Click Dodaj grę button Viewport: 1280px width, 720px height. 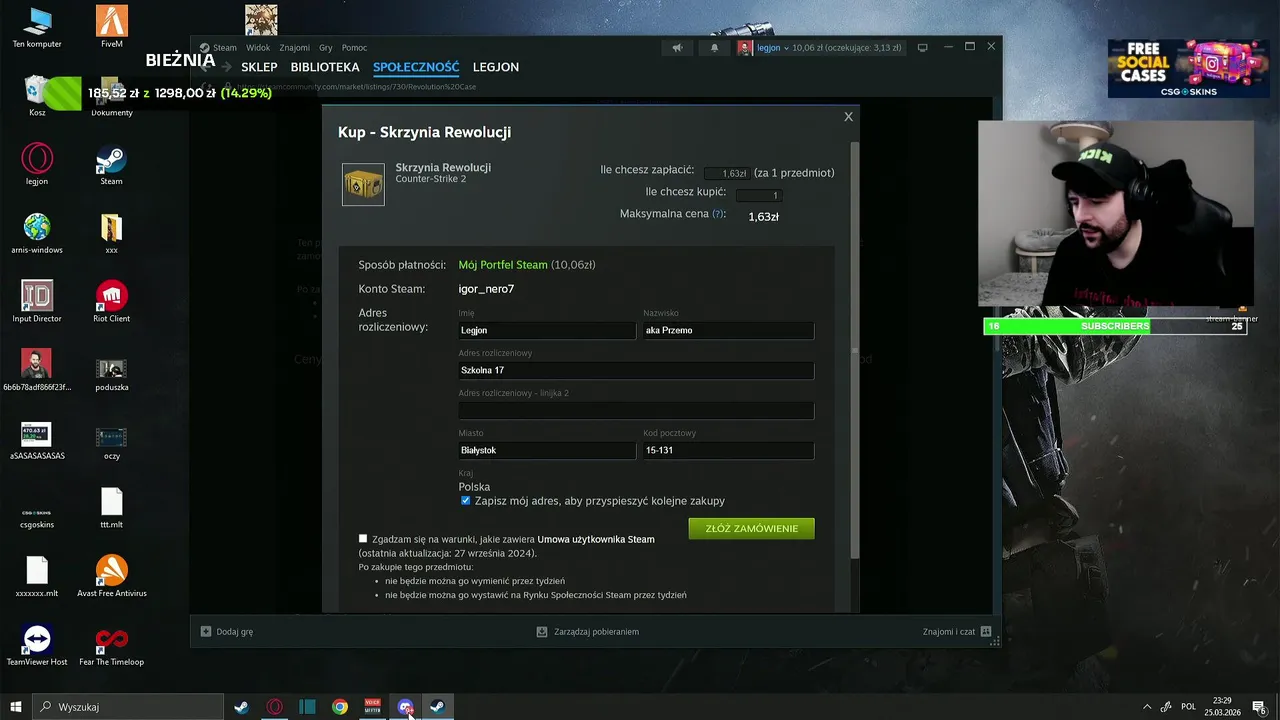click(227, 632)
